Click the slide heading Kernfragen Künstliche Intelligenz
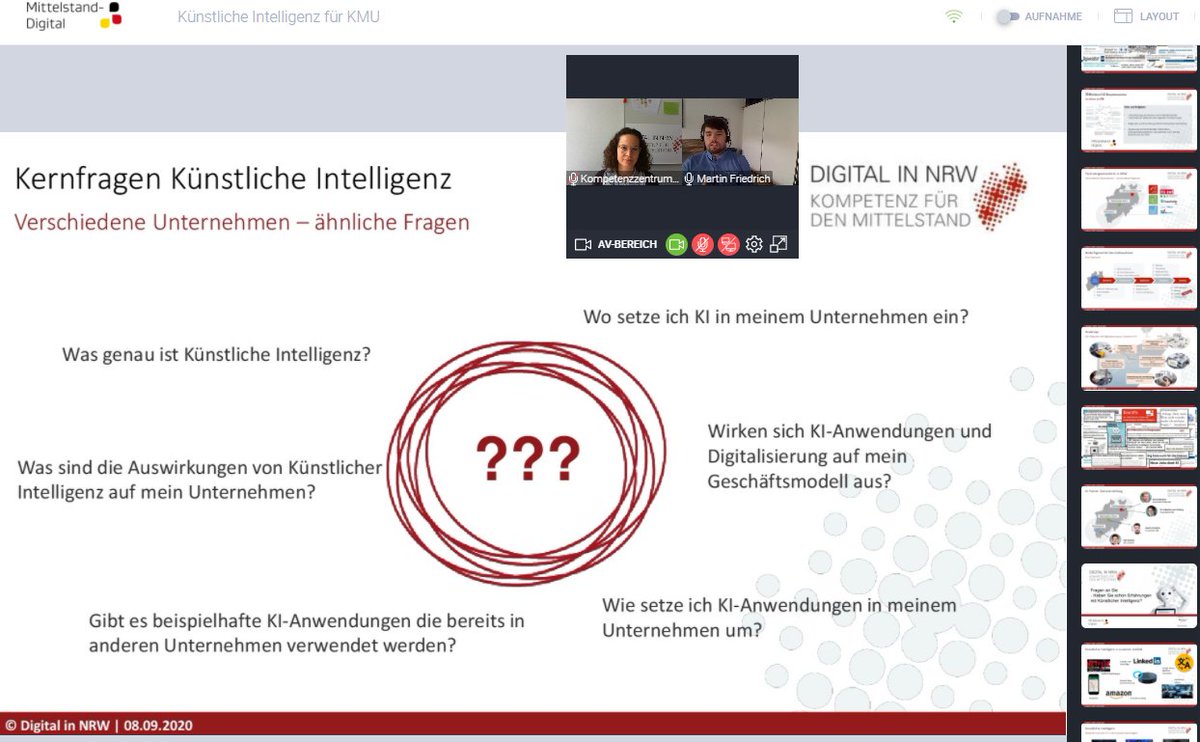Viewport: 1200px width, 742px height. coord(233,179)
